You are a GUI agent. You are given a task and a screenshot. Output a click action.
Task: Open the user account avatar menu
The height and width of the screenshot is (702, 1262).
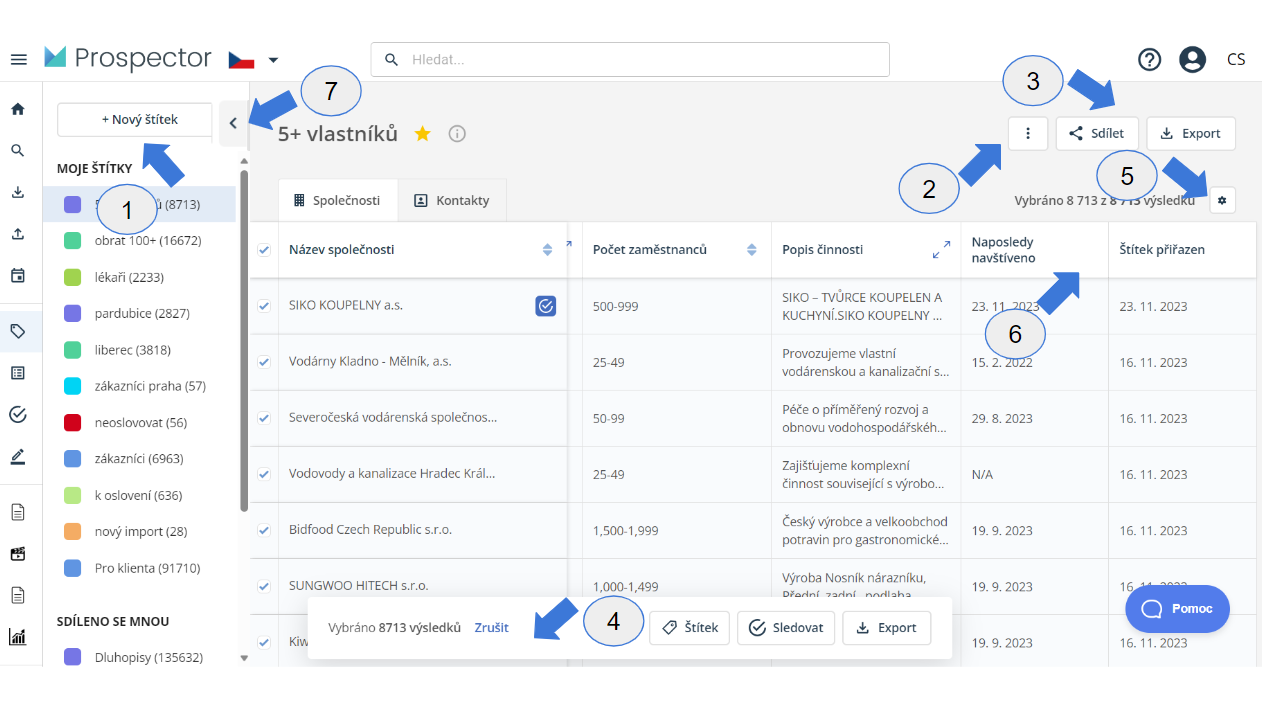click(x=1192, y=60)
